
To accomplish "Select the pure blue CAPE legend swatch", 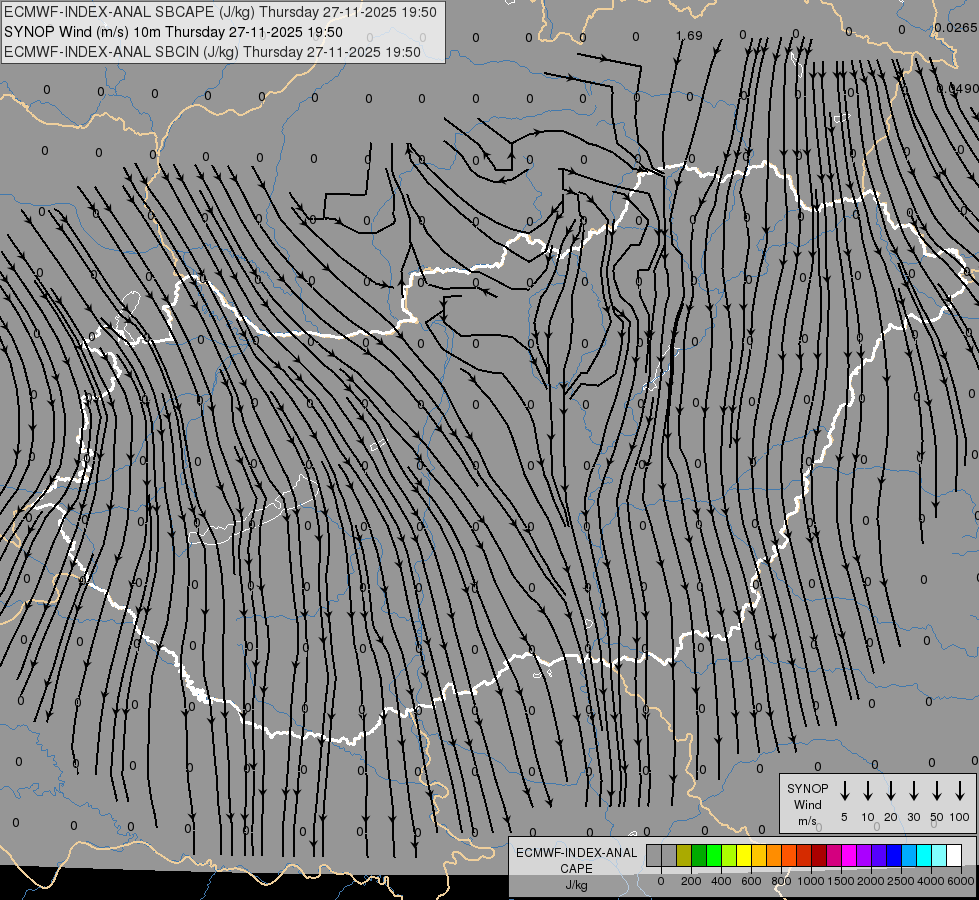I will tap(893, 855).
